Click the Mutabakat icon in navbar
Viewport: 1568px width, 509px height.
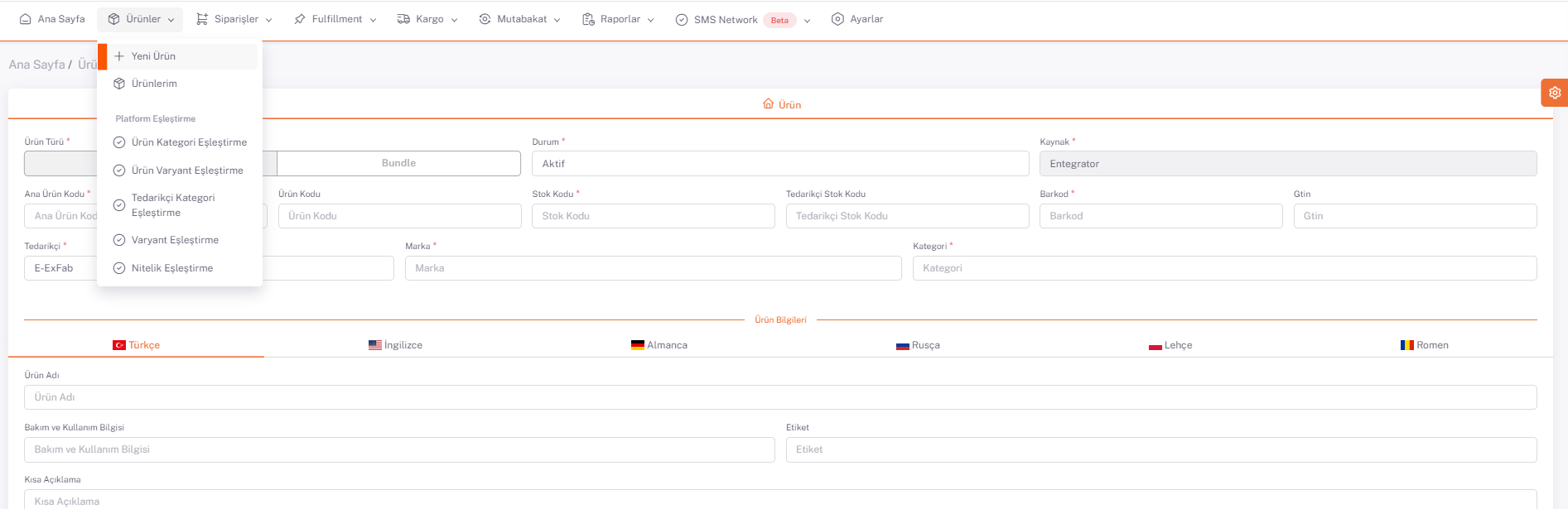(485, 19)
